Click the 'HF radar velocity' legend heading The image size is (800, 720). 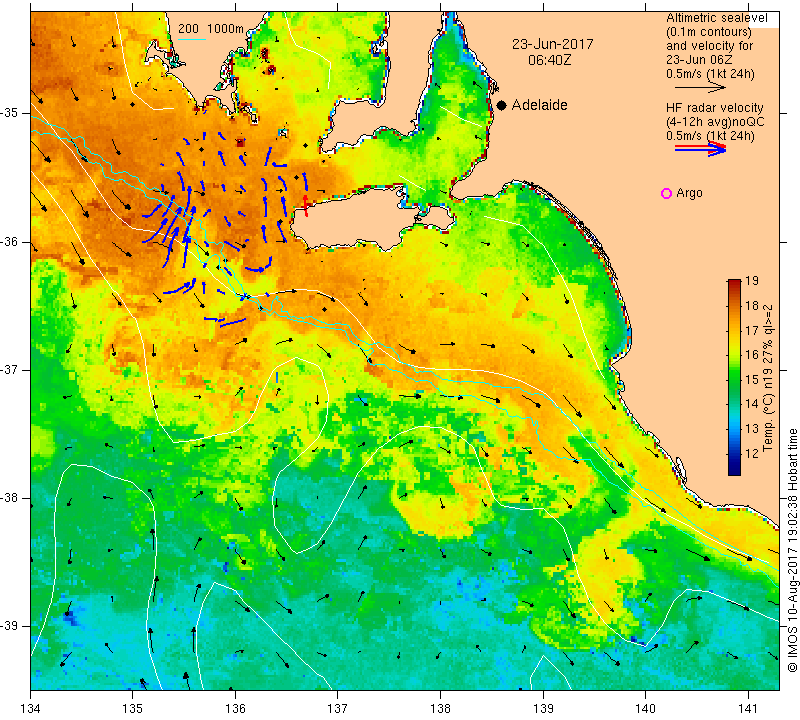point(715,108)
